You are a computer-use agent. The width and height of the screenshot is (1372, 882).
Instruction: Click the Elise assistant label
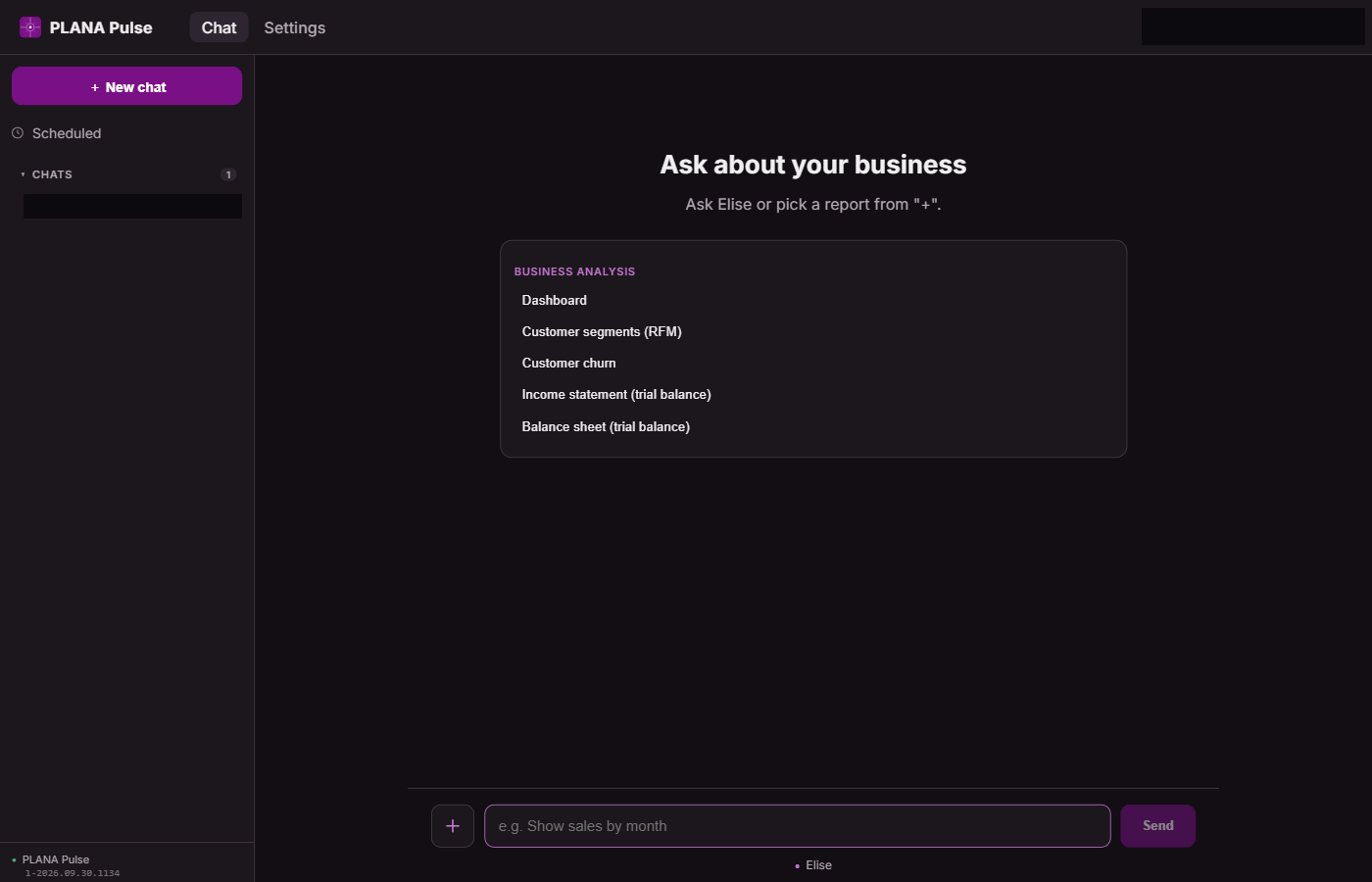point(818,865)
